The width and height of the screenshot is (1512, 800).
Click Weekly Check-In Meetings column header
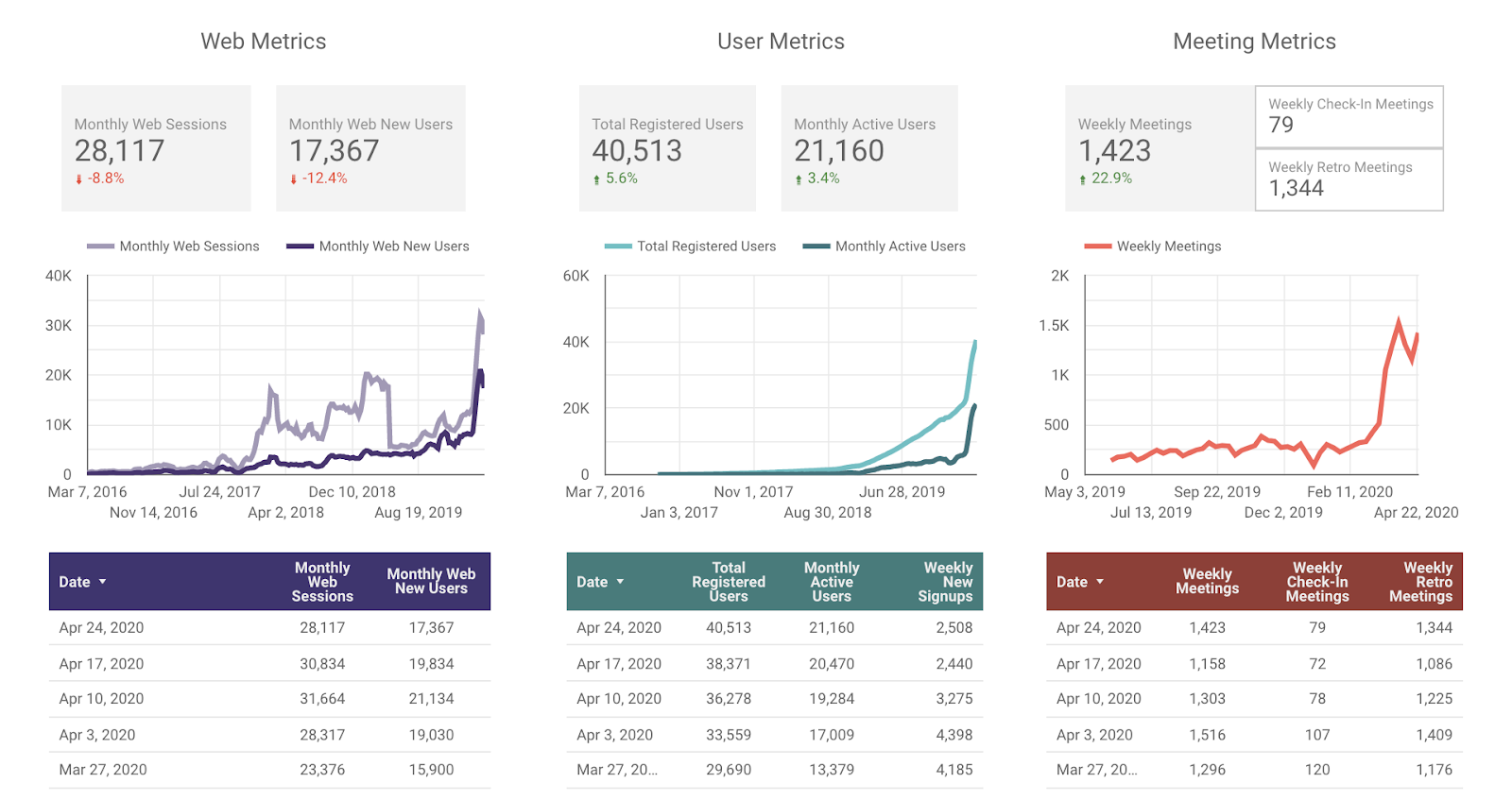[x=1317, y=582]
